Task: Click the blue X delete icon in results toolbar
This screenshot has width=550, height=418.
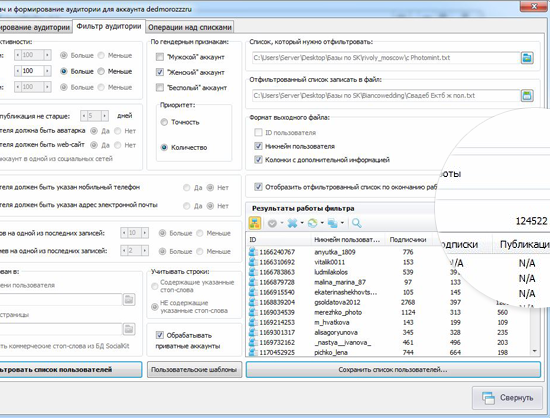Action: pos(292,223)
